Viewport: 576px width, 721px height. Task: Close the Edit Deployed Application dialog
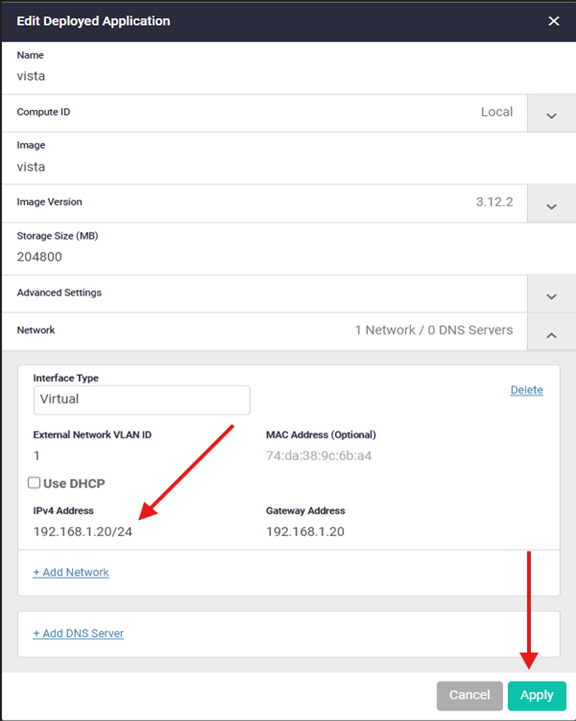553,21
